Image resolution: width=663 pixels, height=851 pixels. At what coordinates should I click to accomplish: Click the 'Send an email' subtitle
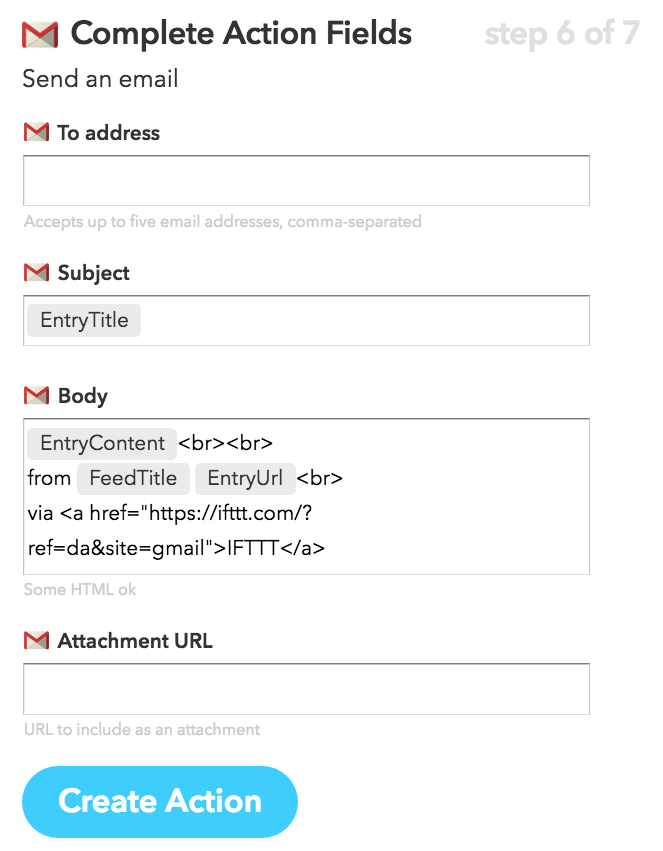coord(100,78)
